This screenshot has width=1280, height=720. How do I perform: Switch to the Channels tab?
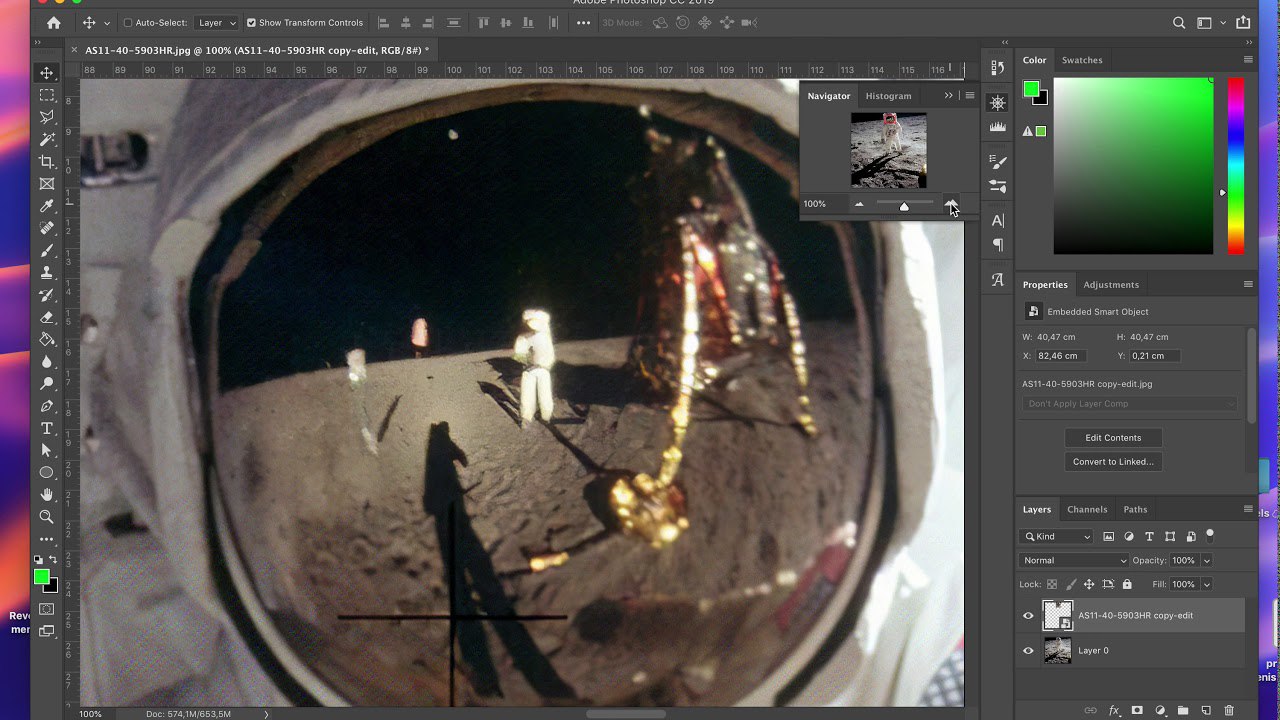tap(1087, 509)
